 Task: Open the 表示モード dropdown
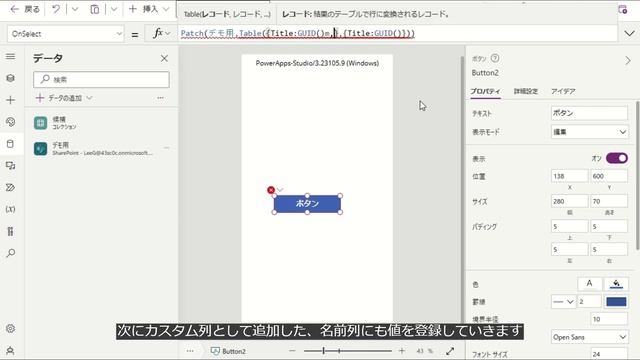(x=589, y=132)
